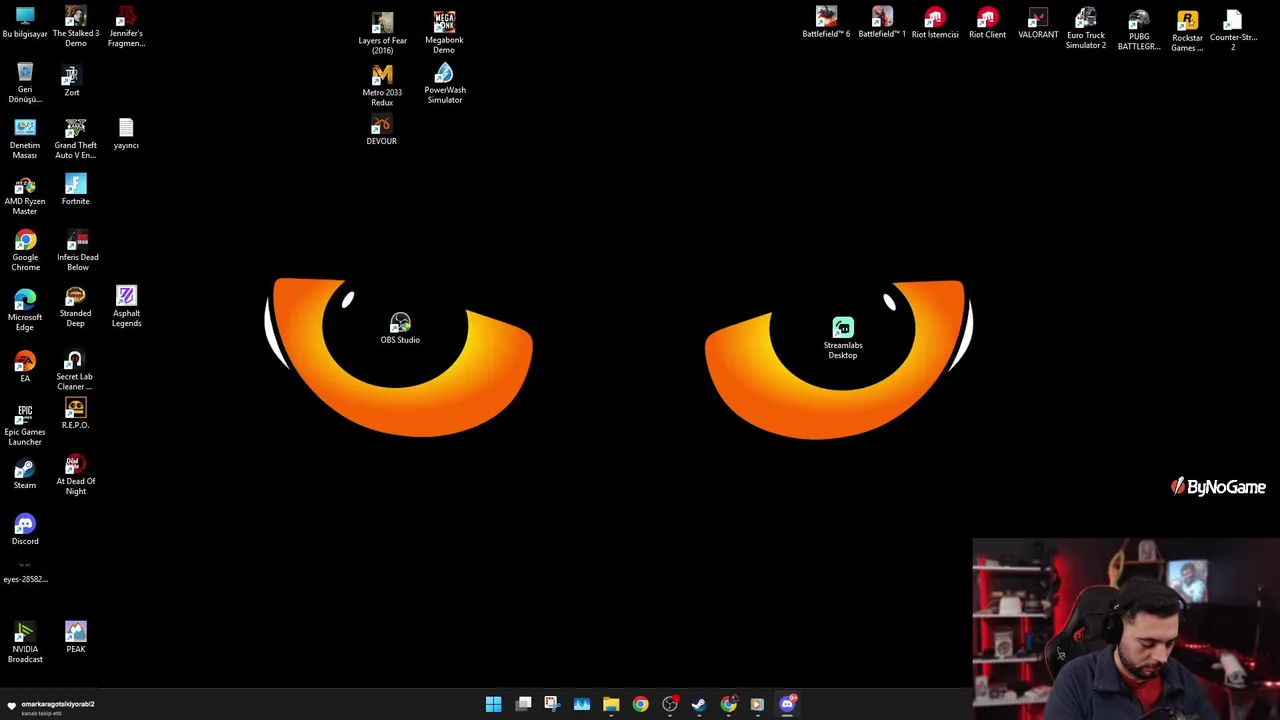Open File Explorer from taskbar

pos(611,704)
